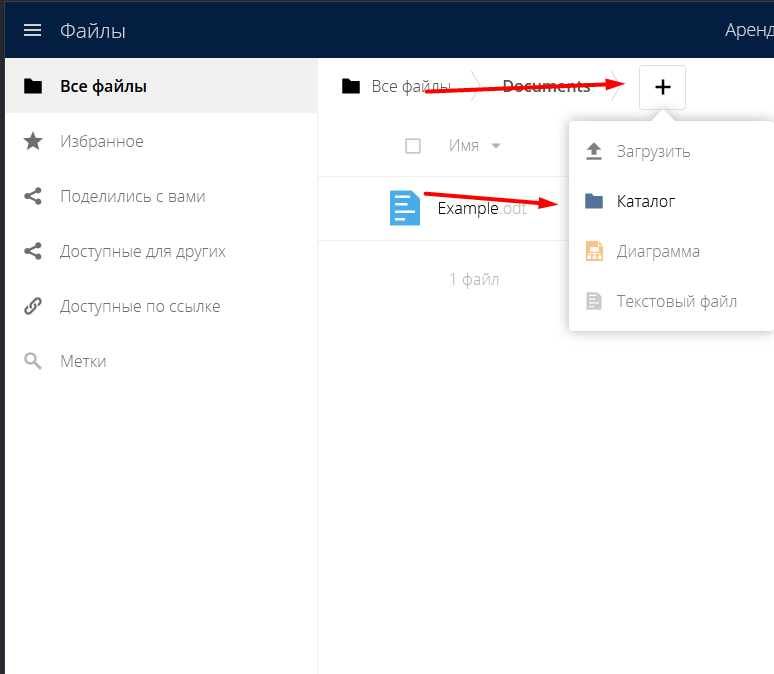Image resolution: width=774 pixels, height=674 pixels.
Task: Click the share icon beside Поделились с вами
Action: [x=33, y=197]
